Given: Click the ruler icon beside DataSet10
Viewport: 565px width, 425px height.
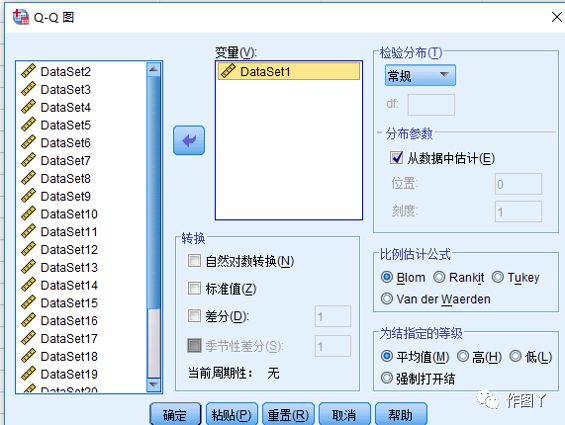Looking at the screenshot, I should 28,213.
